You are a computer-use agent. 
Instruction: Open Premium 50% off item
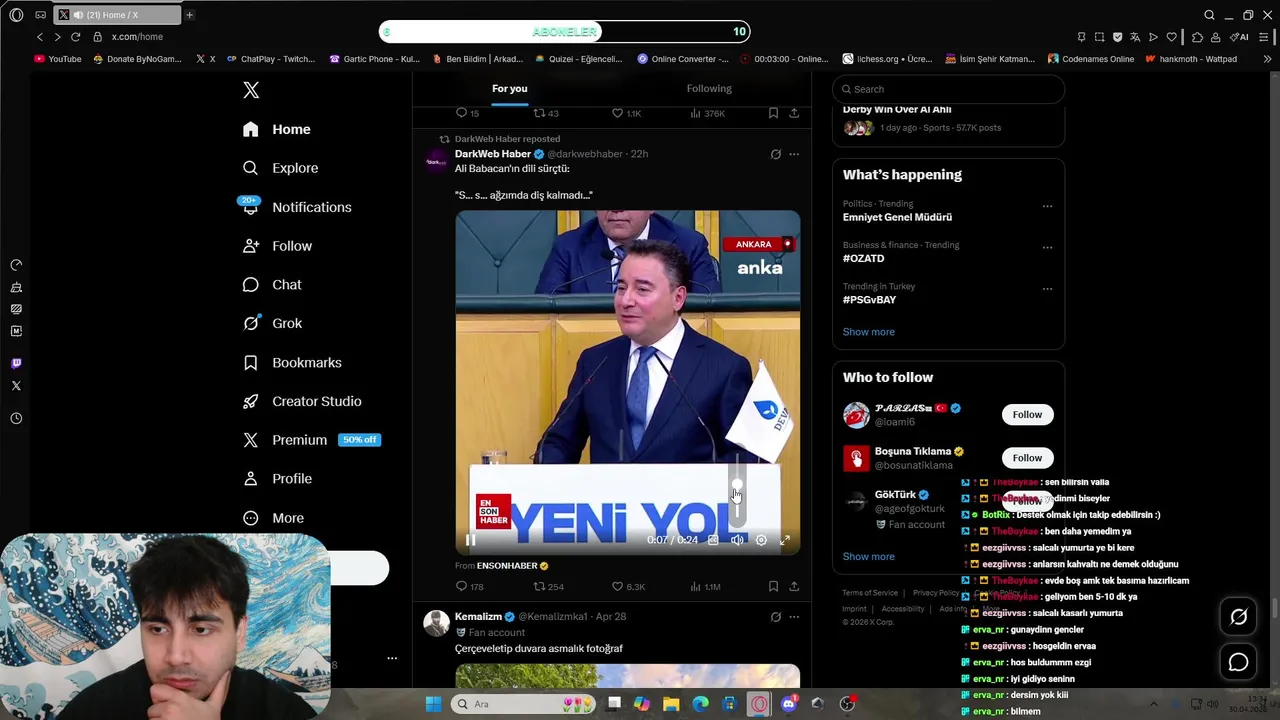tap(311, 440)
